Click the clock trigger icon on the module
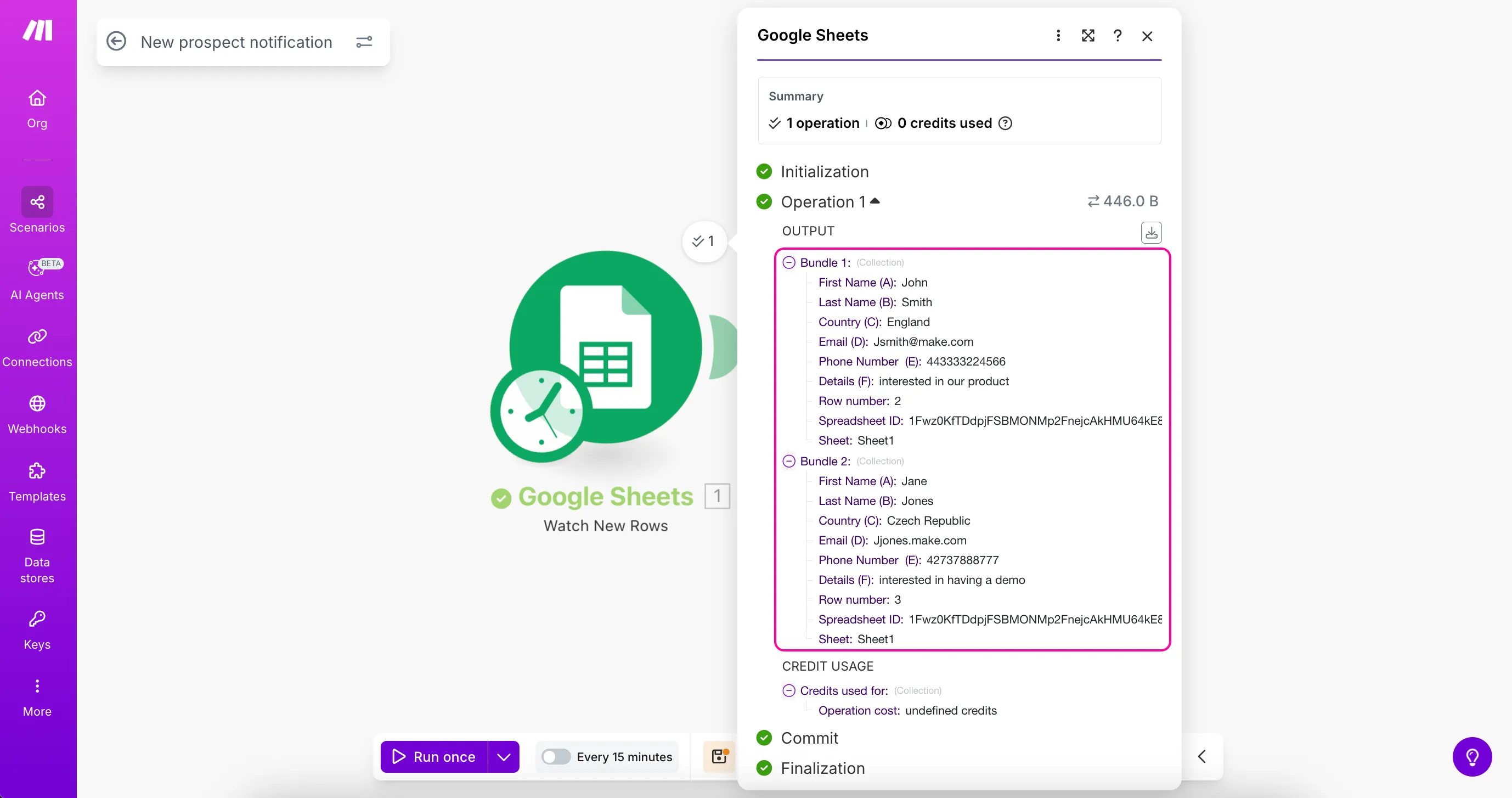Image resolution: width=1512 pixels, height=798 pixels. (540, 412)
